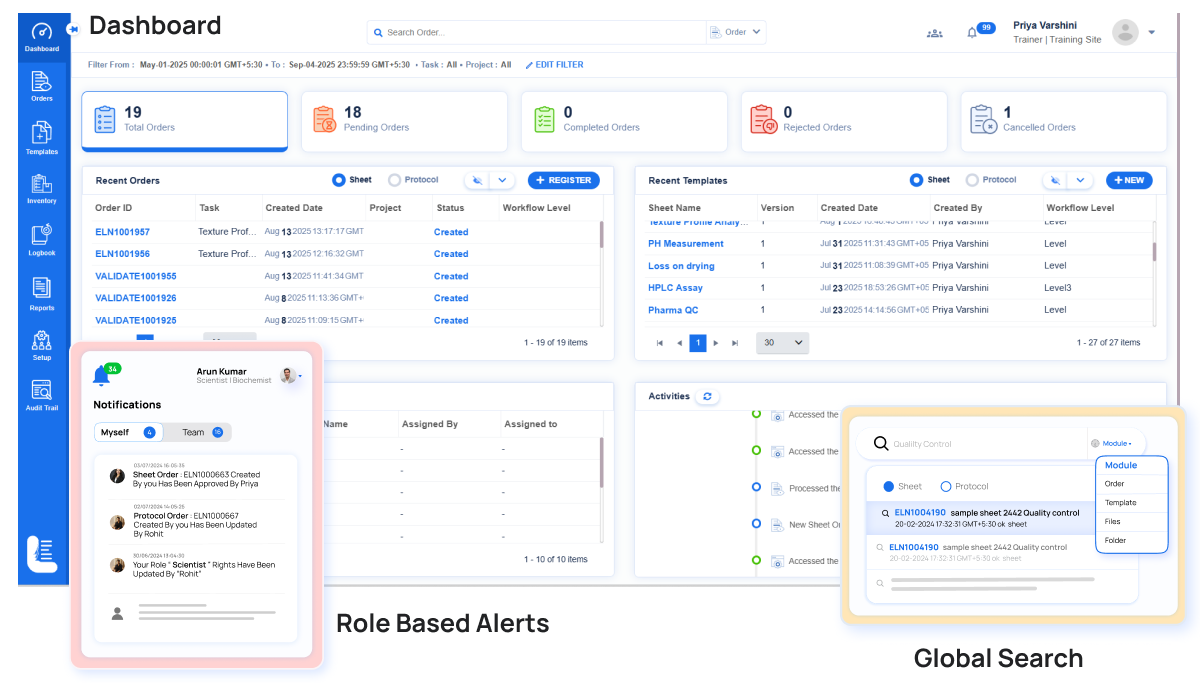Viewport: 1200px width, 683px height.
Task: Click page 1 in Templates pagination
Action: click(698, 343)
